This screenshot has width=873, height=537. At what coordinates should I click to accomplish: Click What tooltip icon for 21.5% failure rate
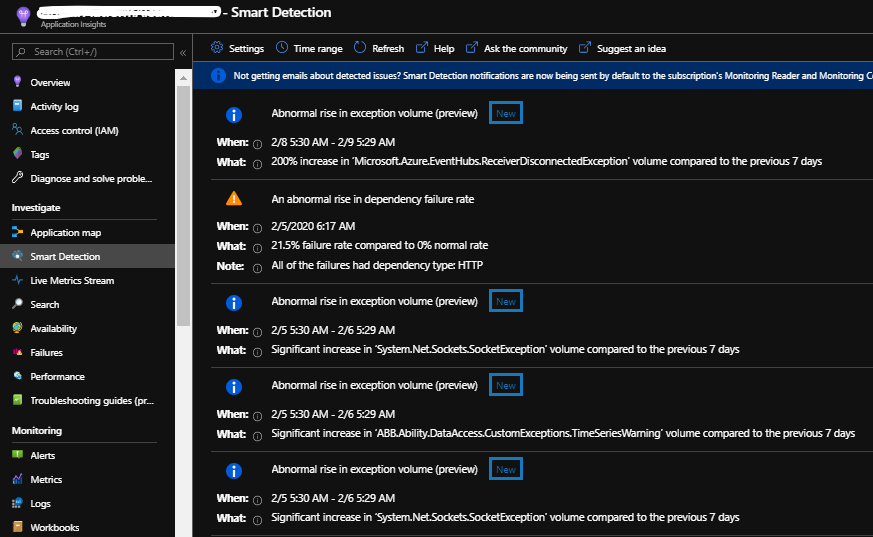click(257, 248)
